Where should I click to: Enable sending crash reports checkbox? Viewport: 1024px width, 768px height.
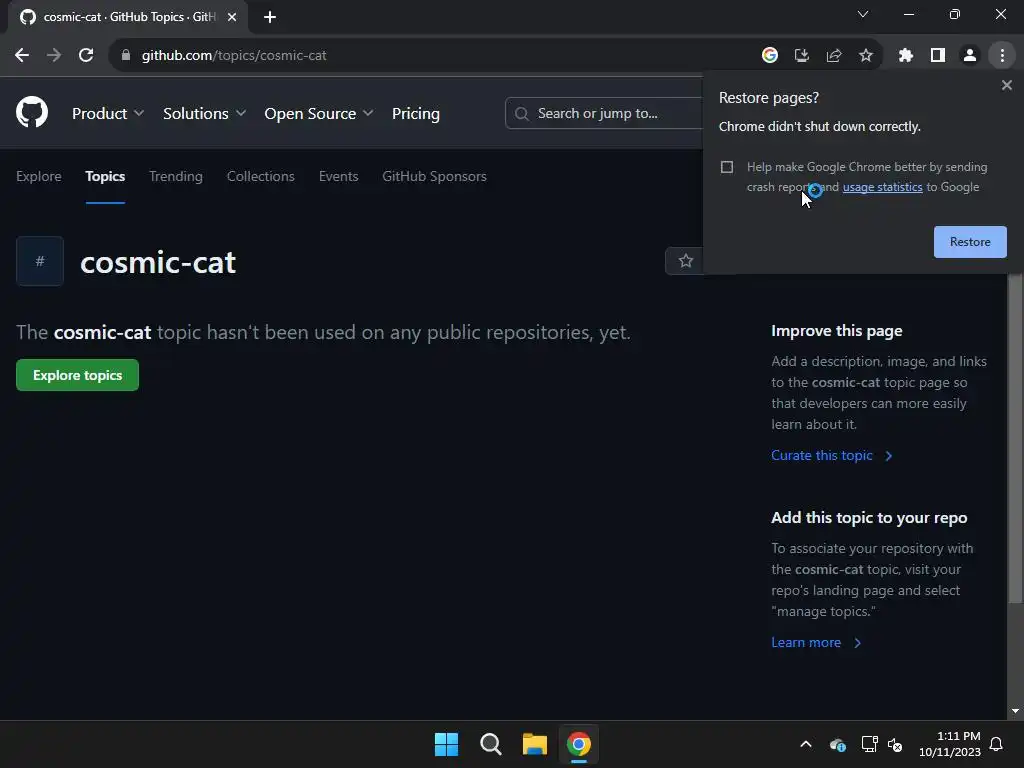tap(727, 167)
